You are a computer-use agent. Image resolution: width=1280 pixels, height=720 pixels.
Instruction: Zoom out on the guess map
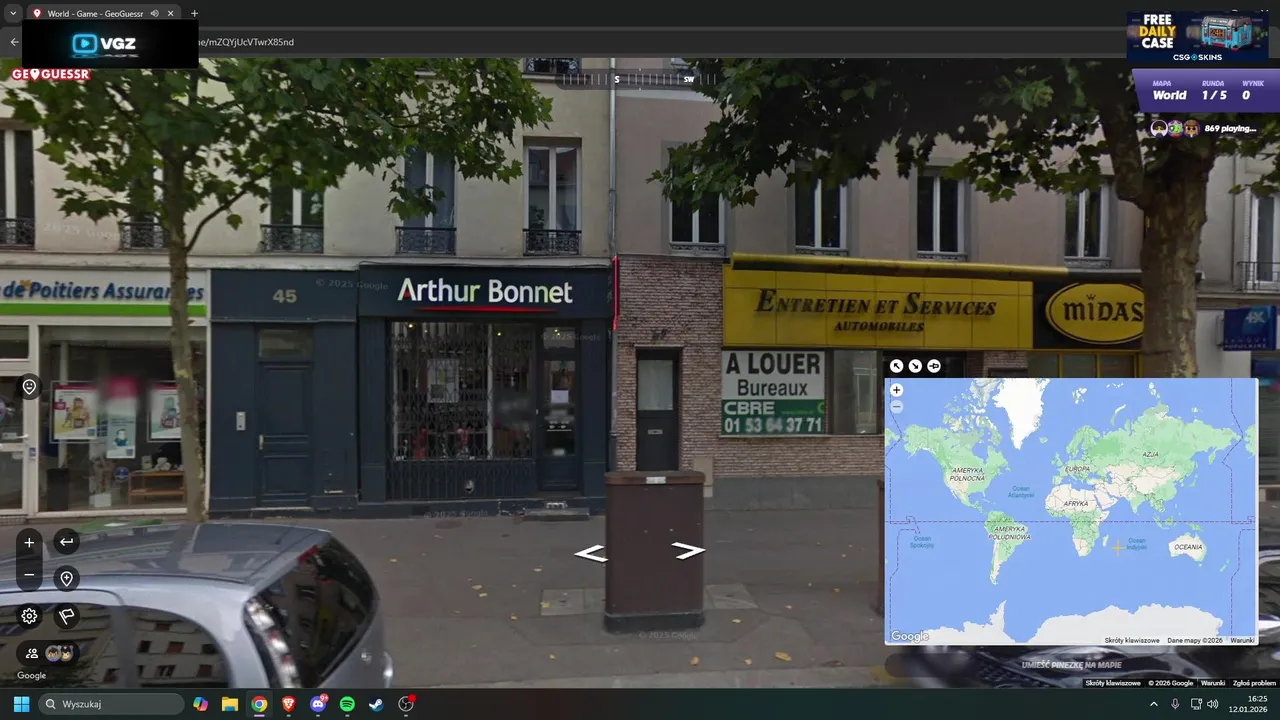pos(896,406)
